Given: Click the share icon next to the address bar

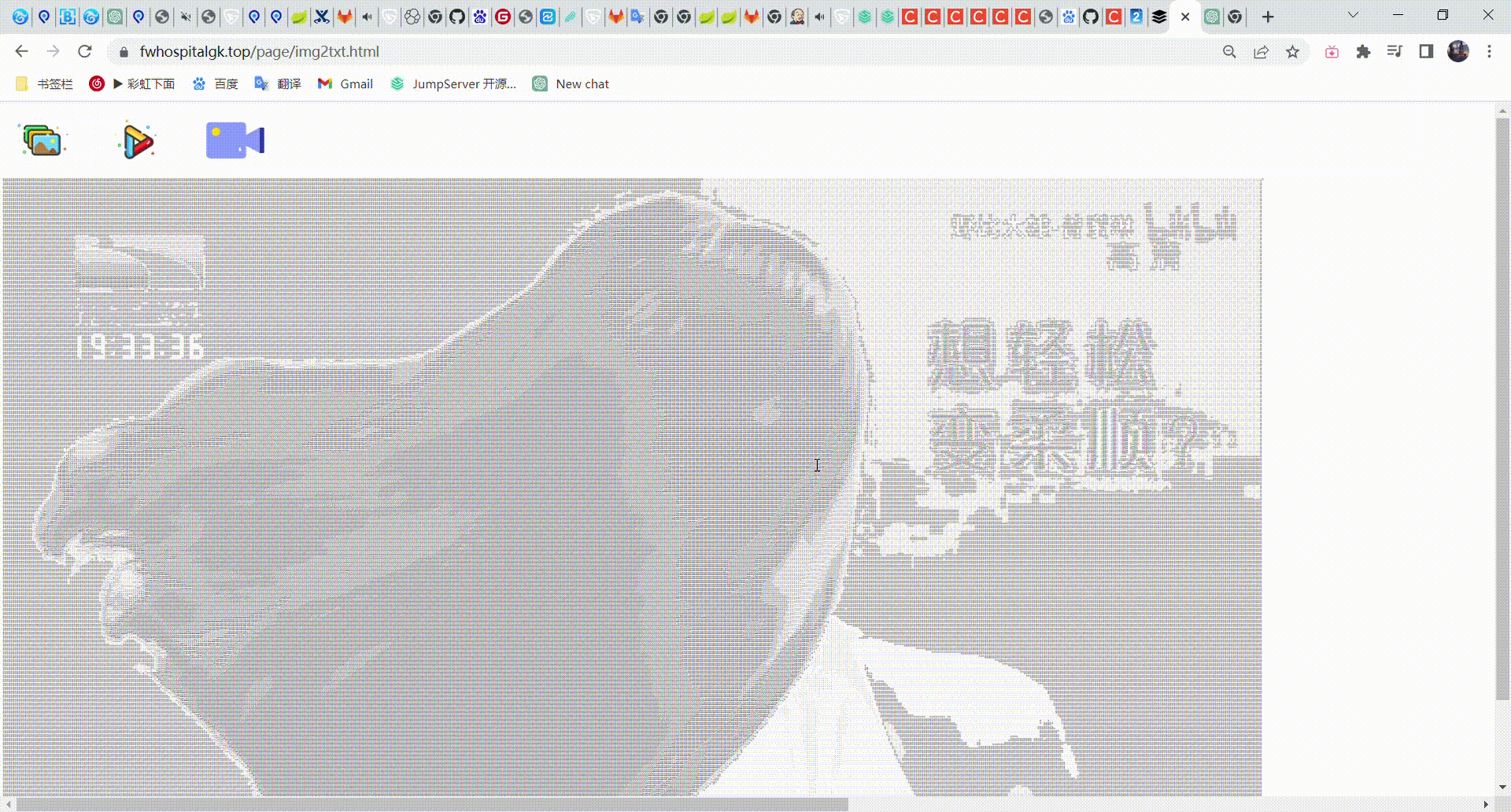Looking at the screenshot, I should pyautogui.click(x=1262, y=52).
